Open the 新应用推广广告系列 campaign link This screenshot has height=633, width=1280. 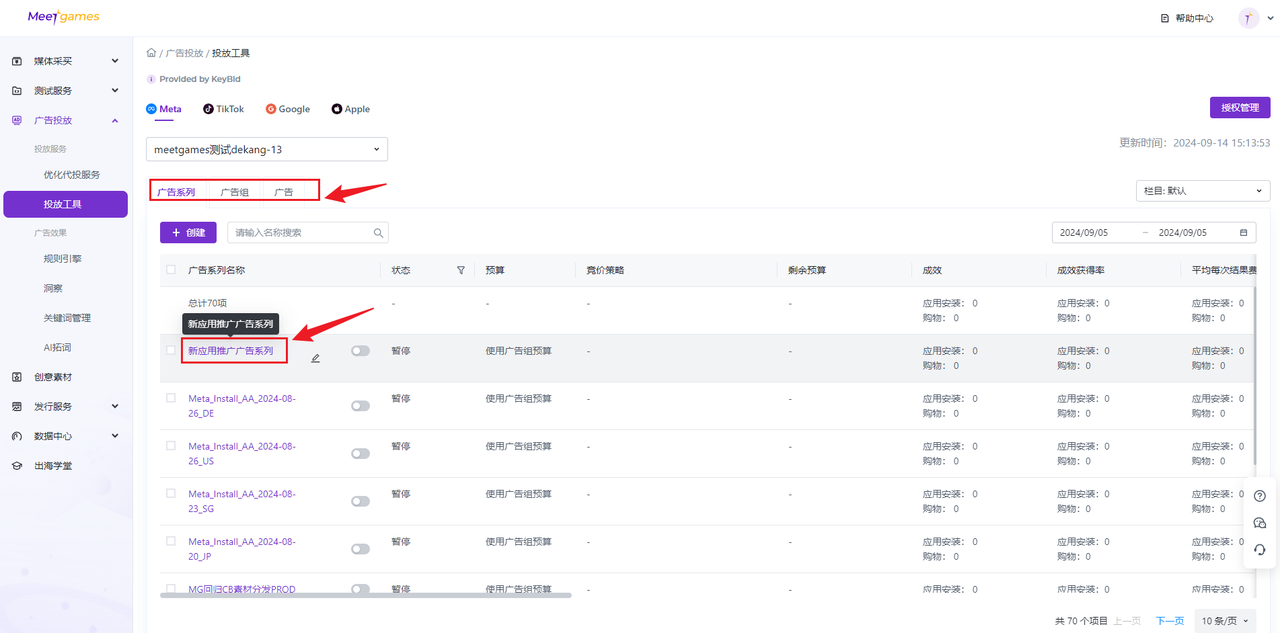(231, 351)
